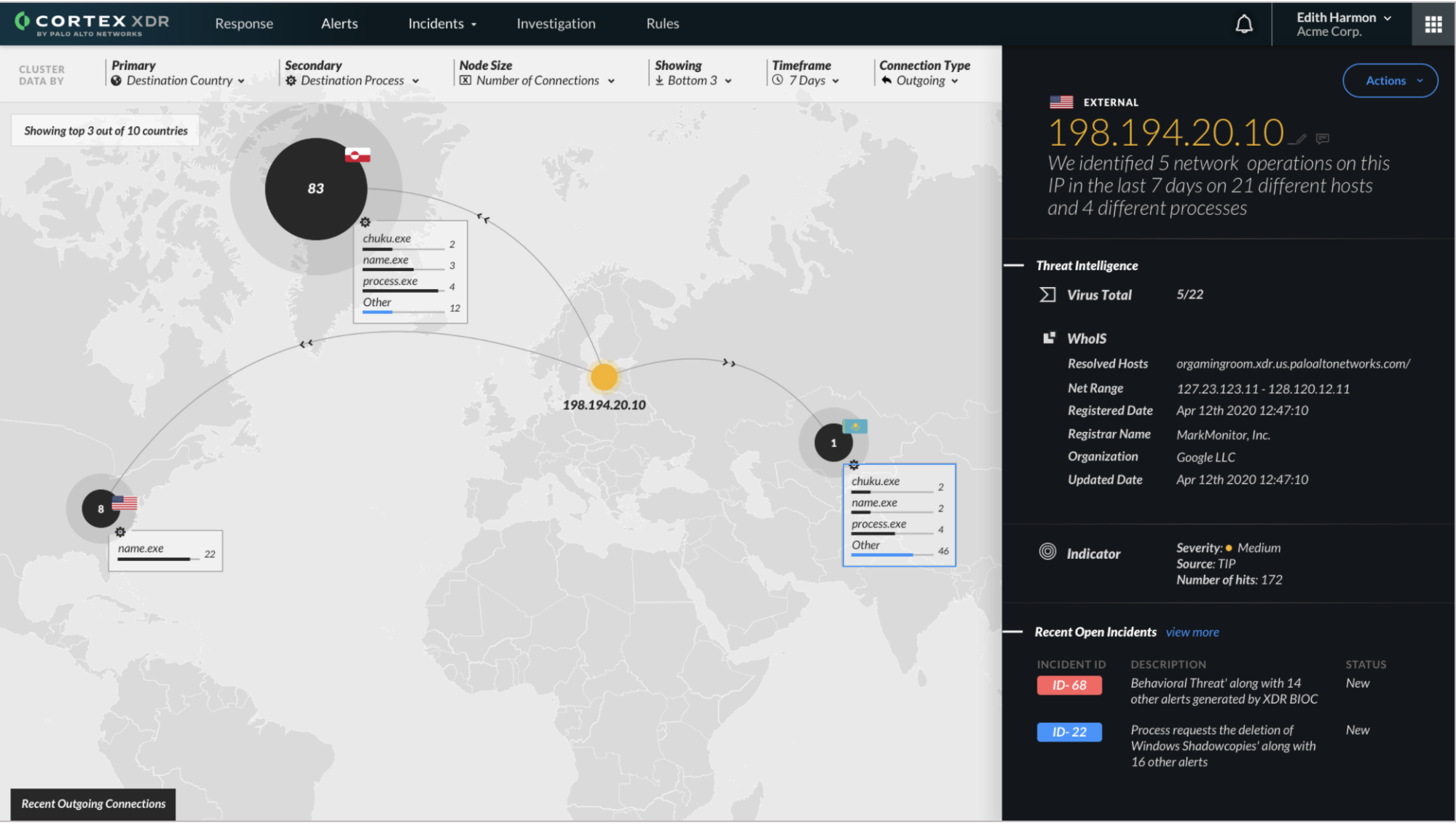Click the comment icon beside IP address
The width and height of the screenshot is (1456, 824).
(x=1323, y=138)
